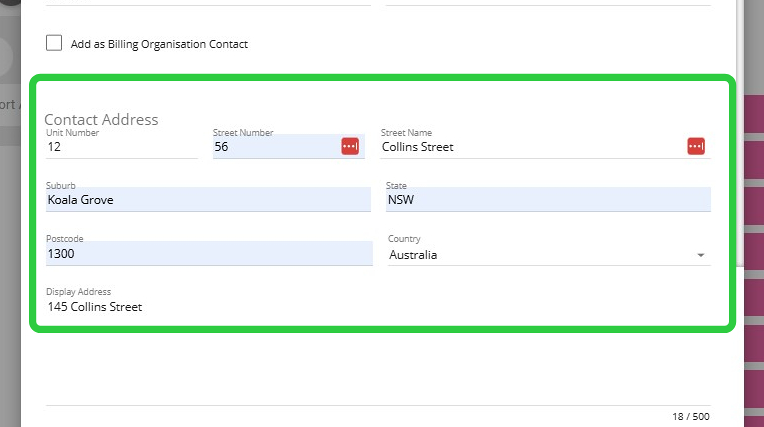
Task: Click the dialog's vertical scrollbar
Action: 740,130
